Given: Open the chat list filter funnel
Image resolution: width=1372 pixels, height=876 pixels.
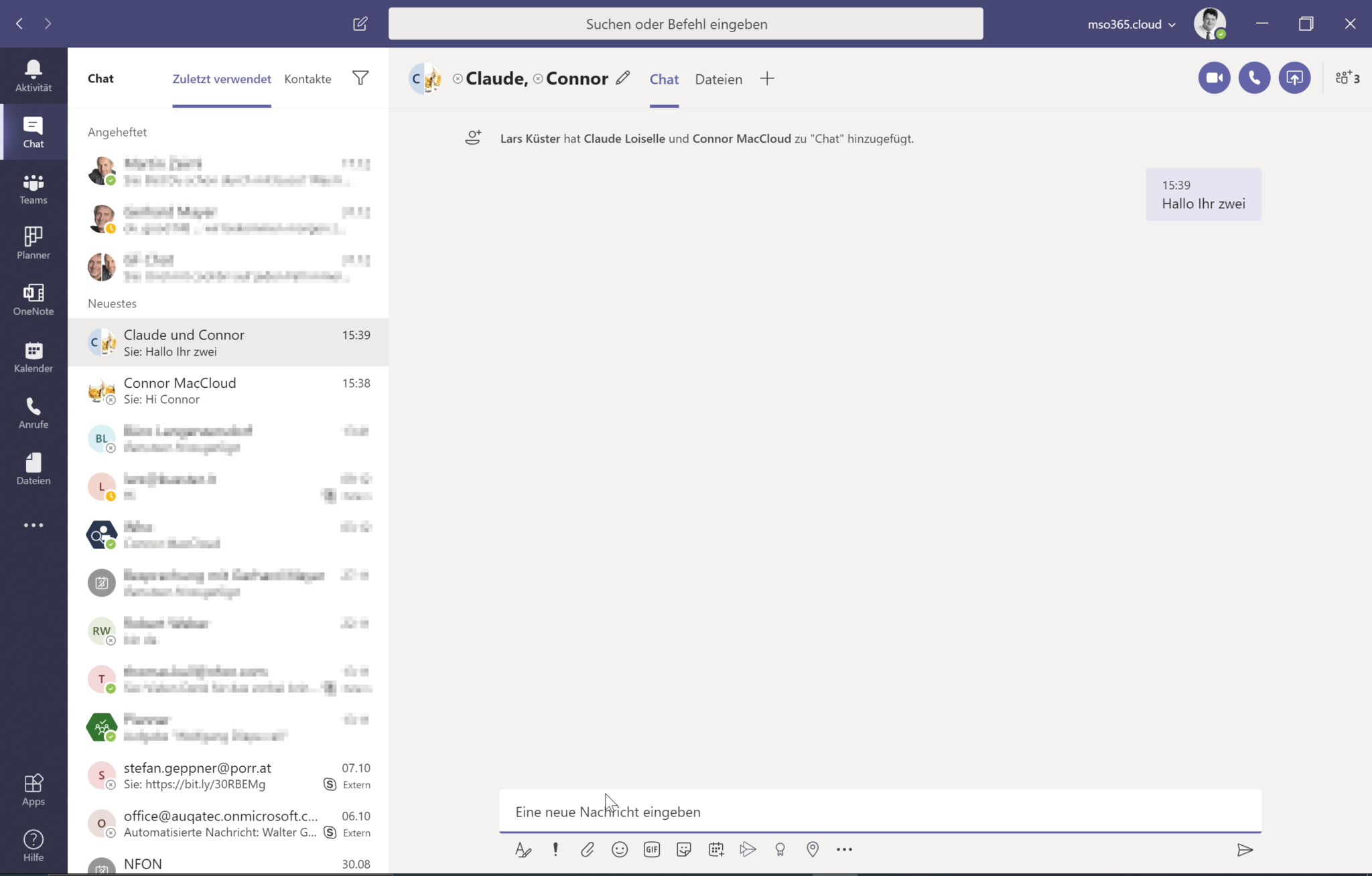Looking at the screenshot, I should tap(360, 78).
